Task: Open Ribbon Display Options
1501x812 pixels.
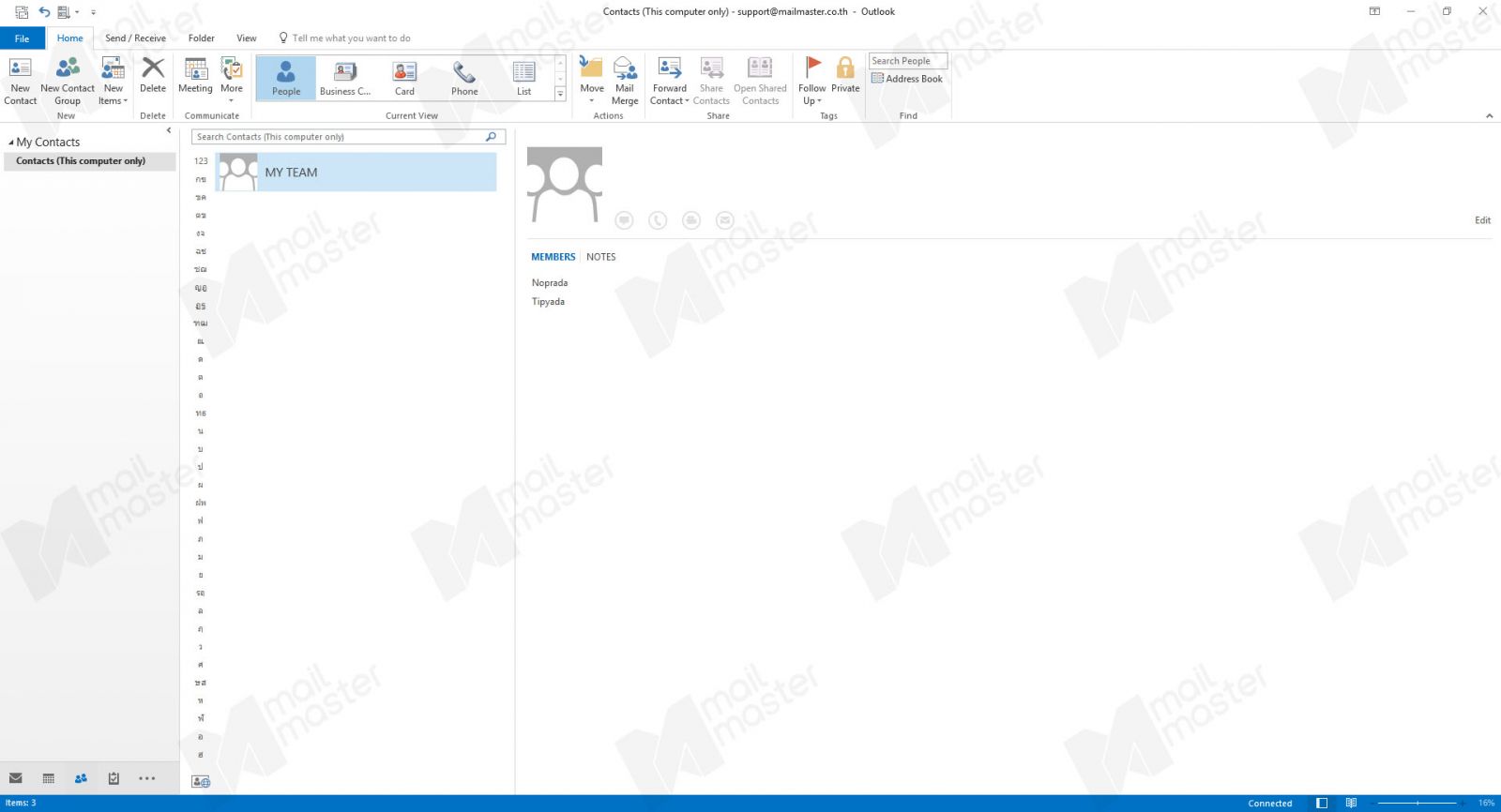Action: coord(1374,11)
